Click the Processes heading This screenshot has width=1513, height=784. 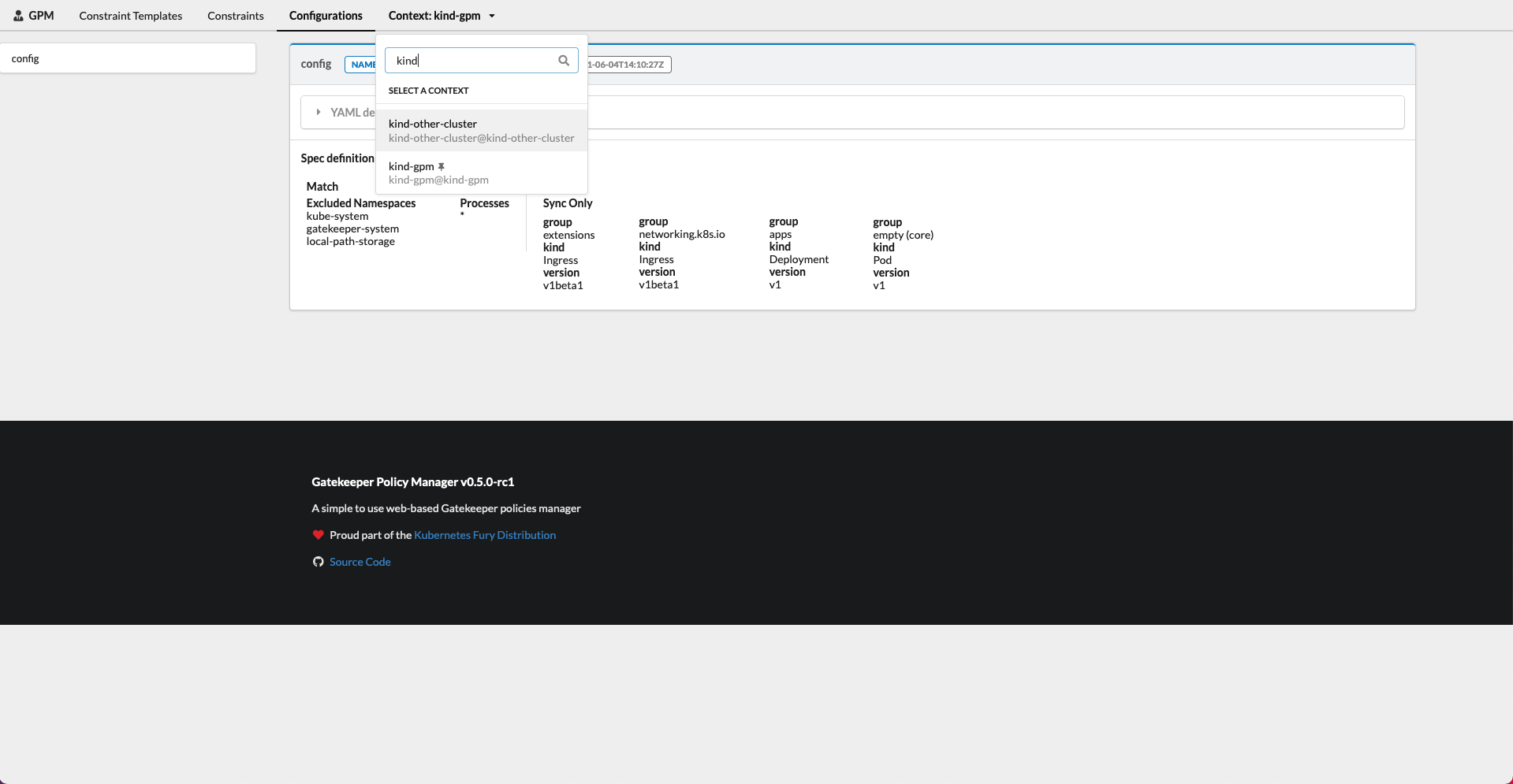pos(484,203)
